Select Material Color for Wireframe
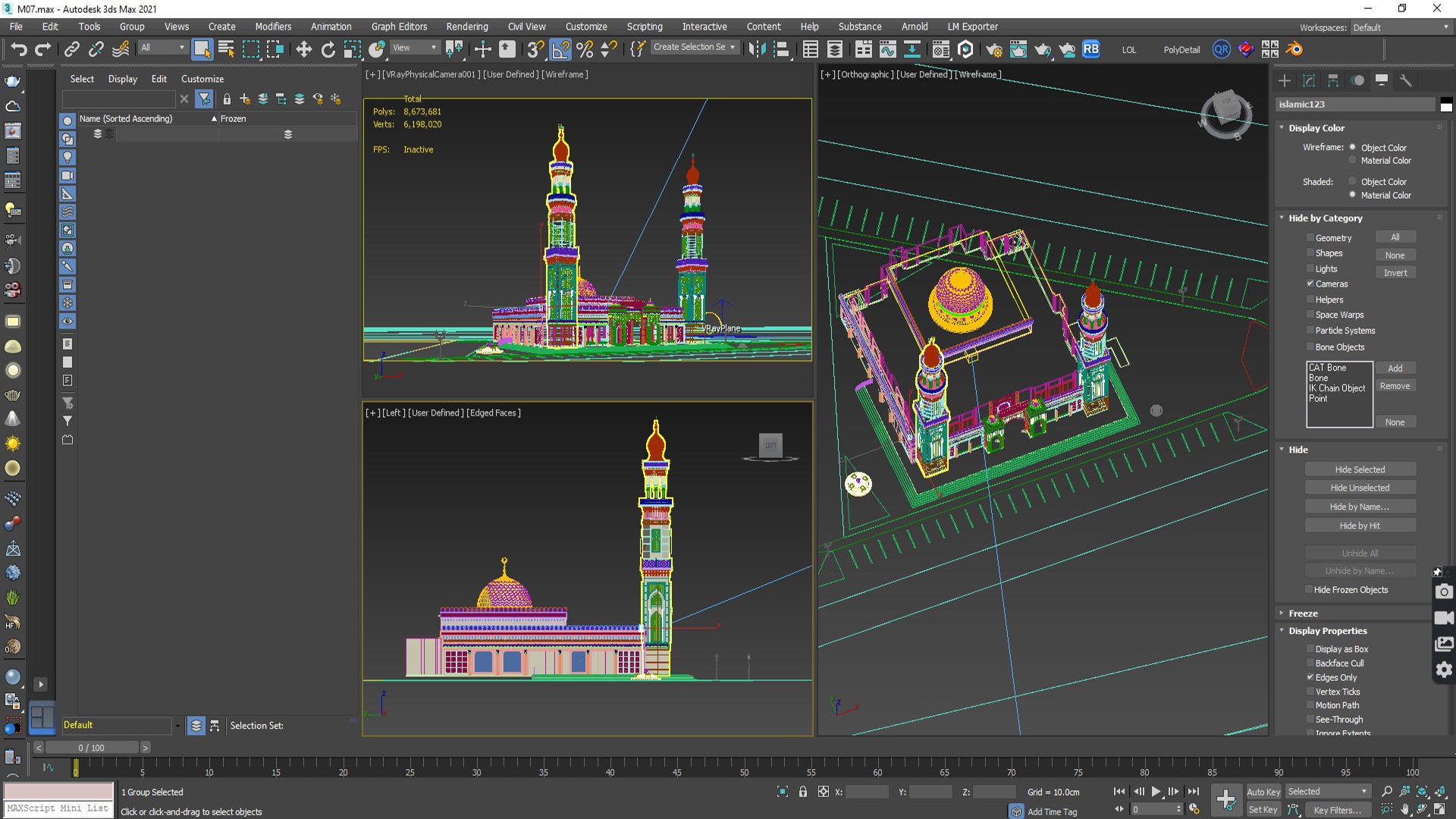Image resolution: width=1456 pixels, height=819 pixels. tap(1352, 160)
